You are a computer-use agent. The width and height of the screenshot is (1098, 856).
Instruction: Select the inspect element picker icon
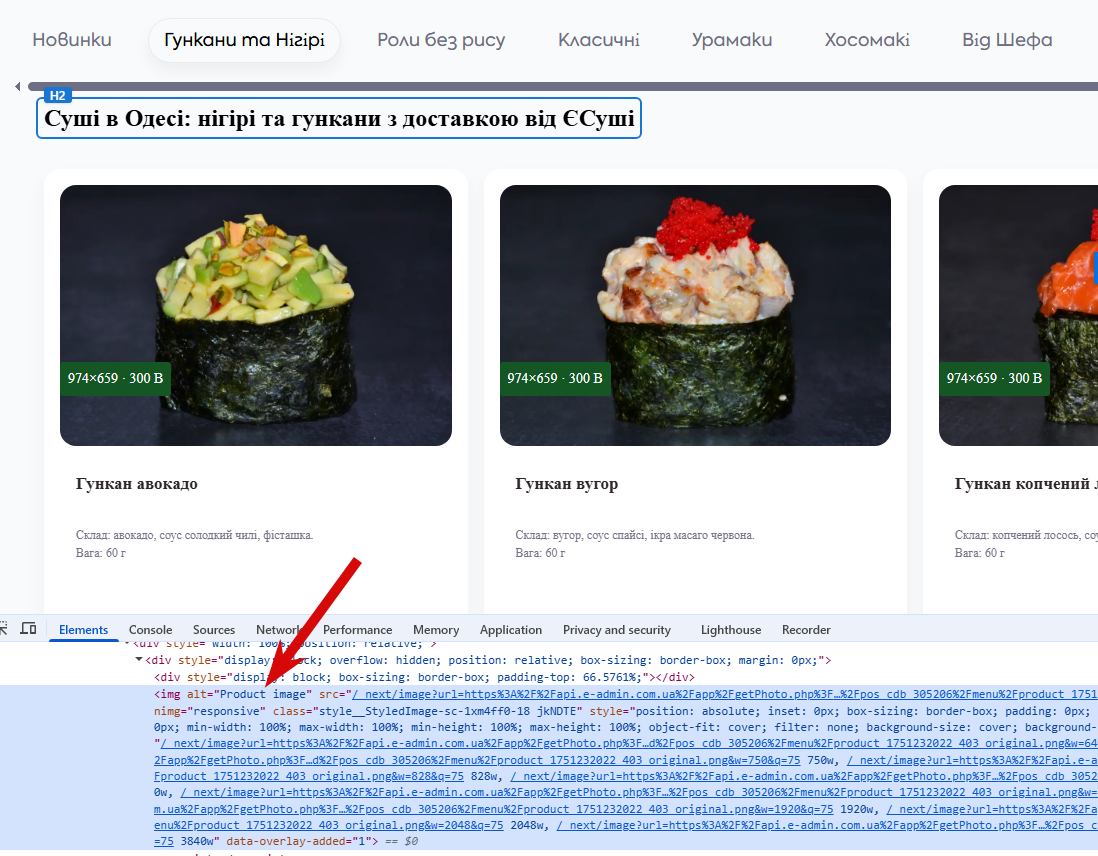pyautogui.click(x=3, y=628)
